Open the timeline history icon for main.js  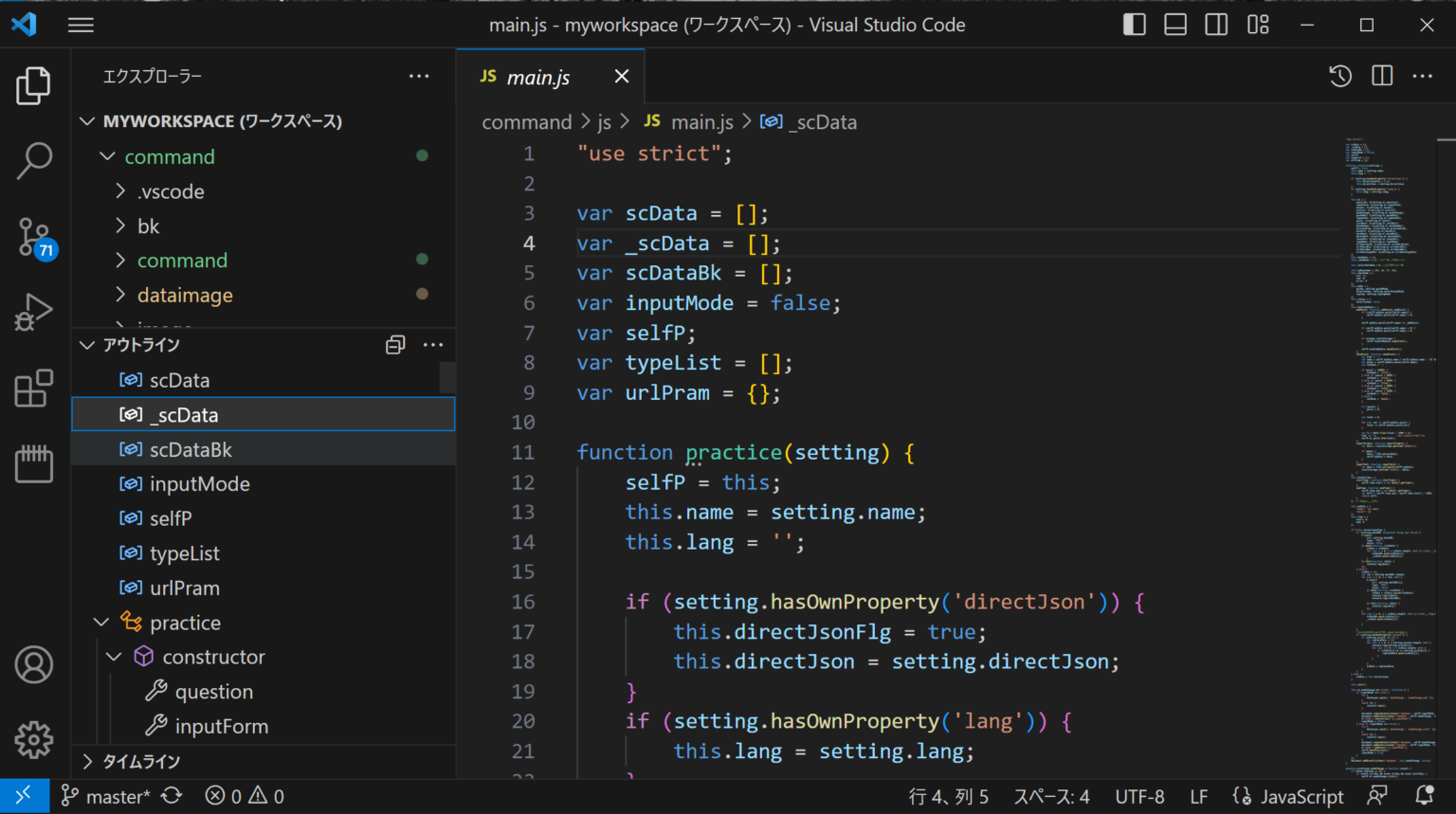click(1339, 76)
